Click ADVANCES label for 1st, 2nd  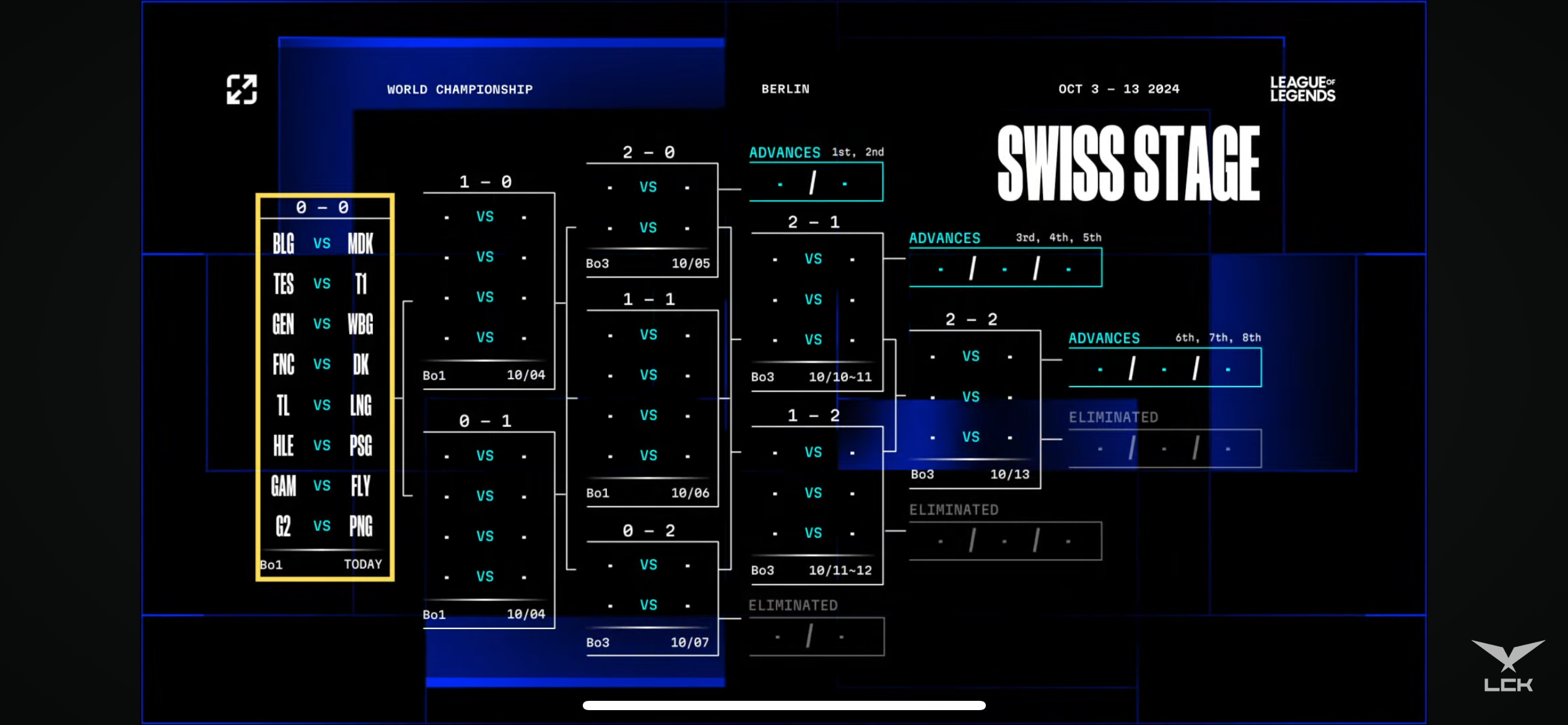[785, 152]
